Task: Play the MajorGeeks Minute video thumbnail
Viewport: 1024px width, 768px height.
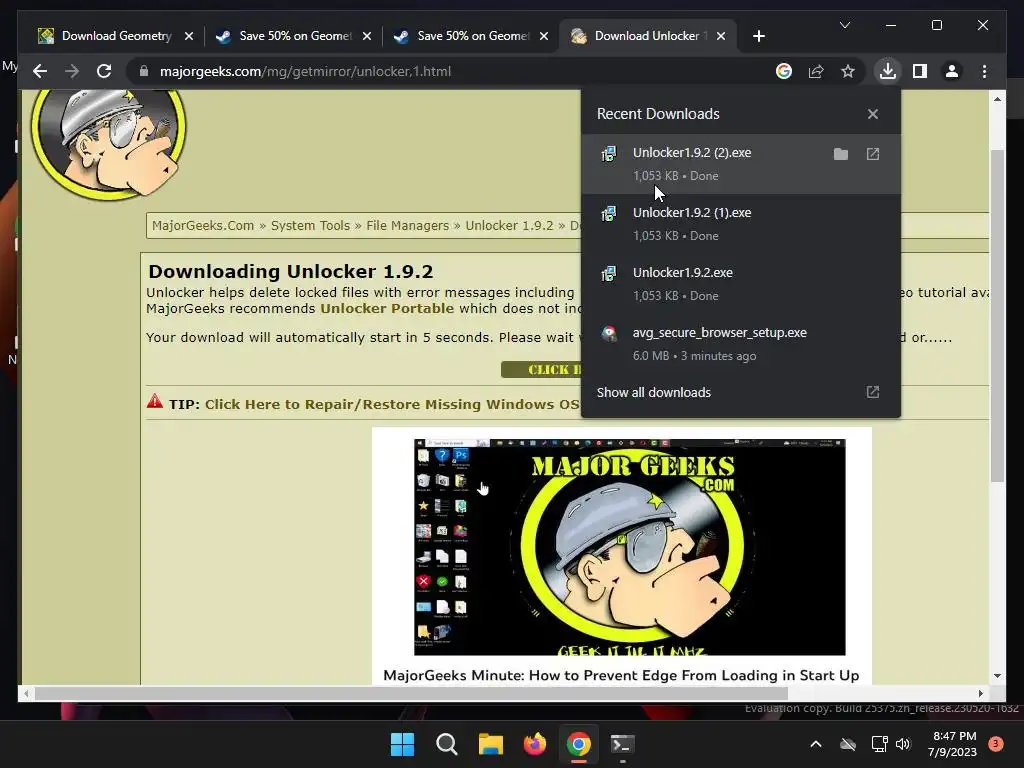Action: coord(630,547)
